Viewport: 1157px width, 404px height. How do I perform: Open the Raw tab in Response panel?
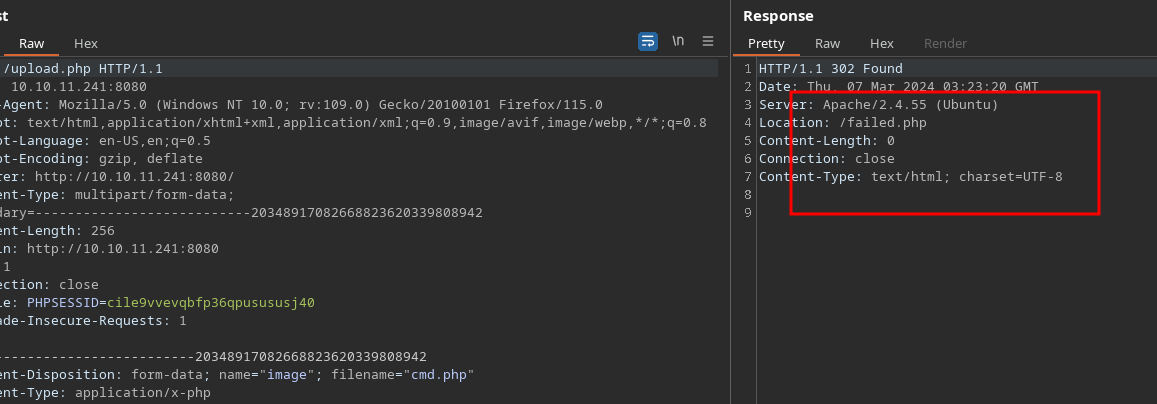(827, 44)
